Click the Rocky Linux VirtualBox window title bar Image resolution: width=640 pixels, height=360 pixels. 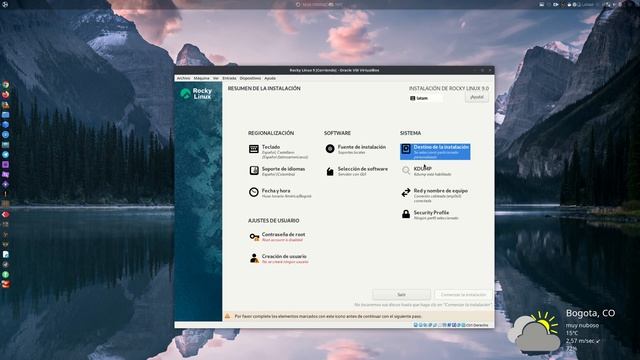(334, 70)
